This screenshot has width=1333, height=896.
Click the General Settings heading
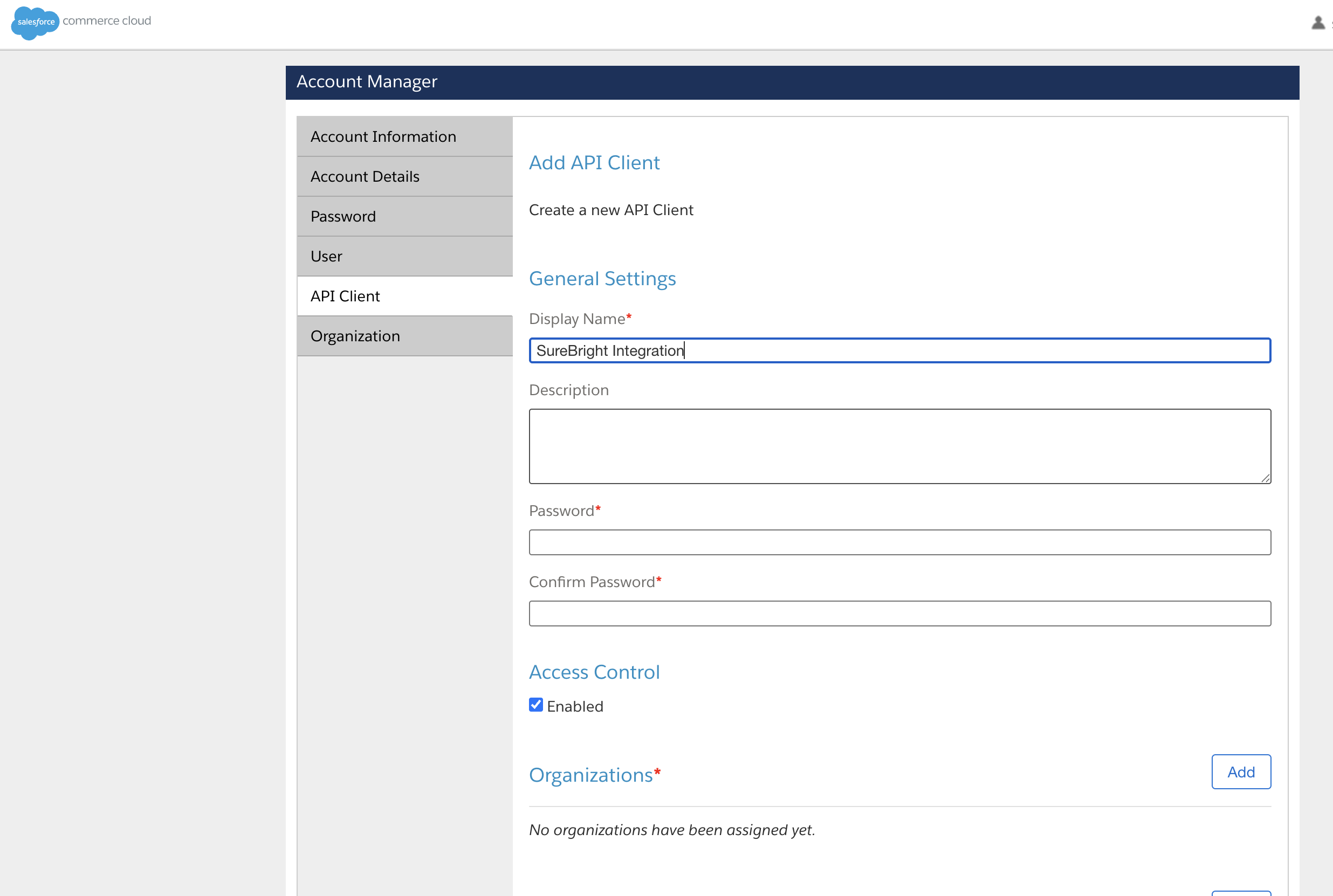(602, 278)
